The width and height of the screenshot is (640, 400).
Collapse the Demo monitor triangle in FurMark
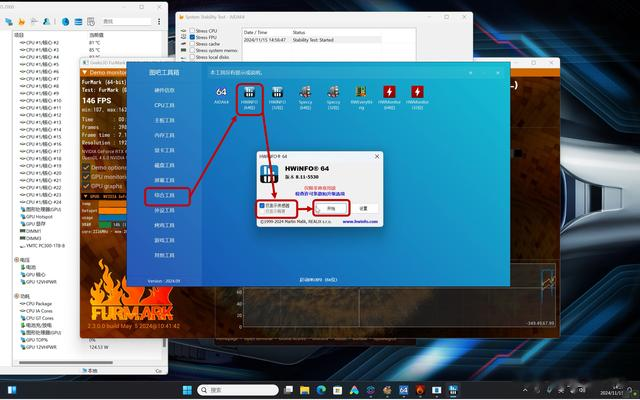[84, 73]
